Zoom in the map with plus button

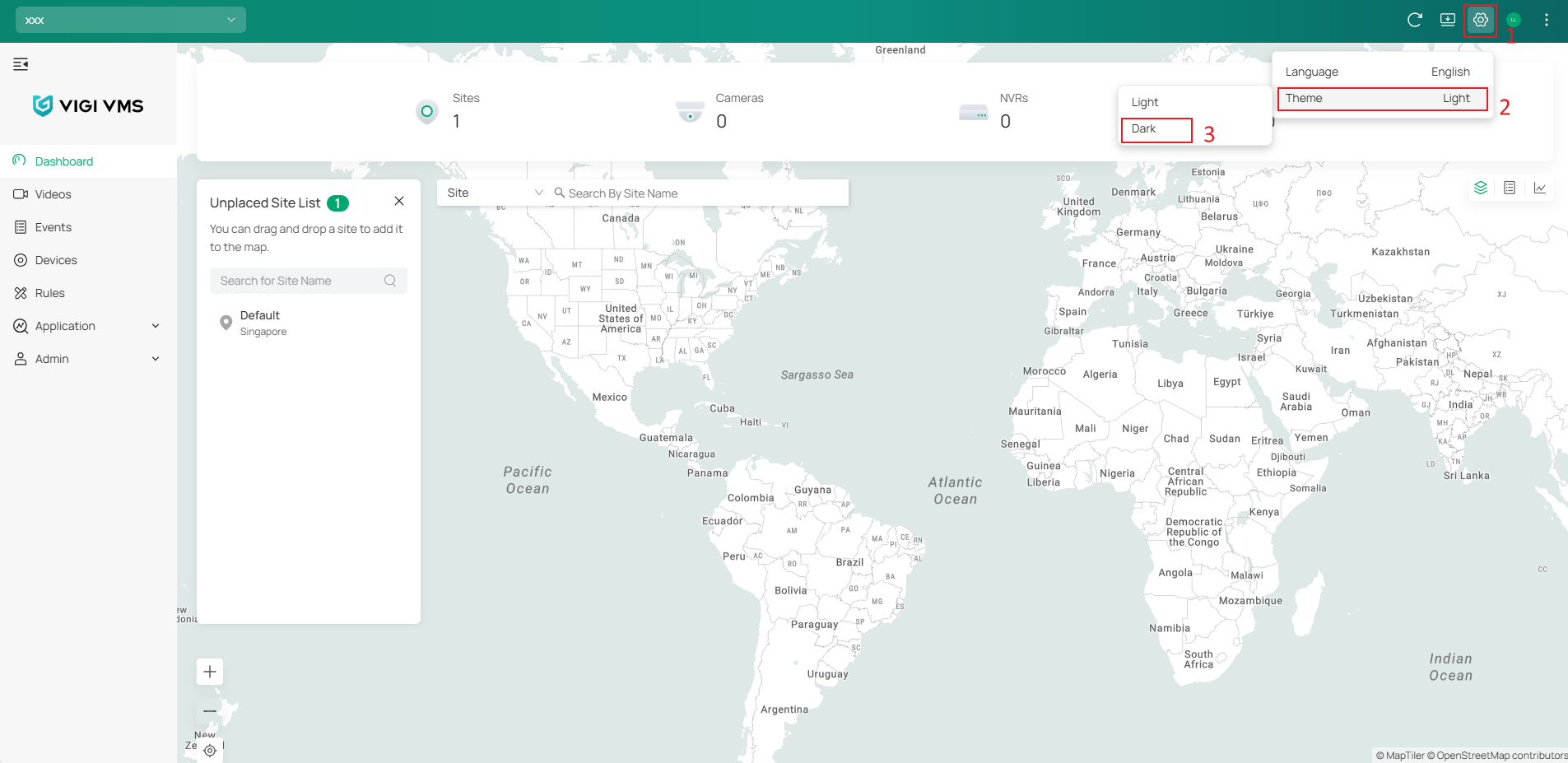click(210, 672)
